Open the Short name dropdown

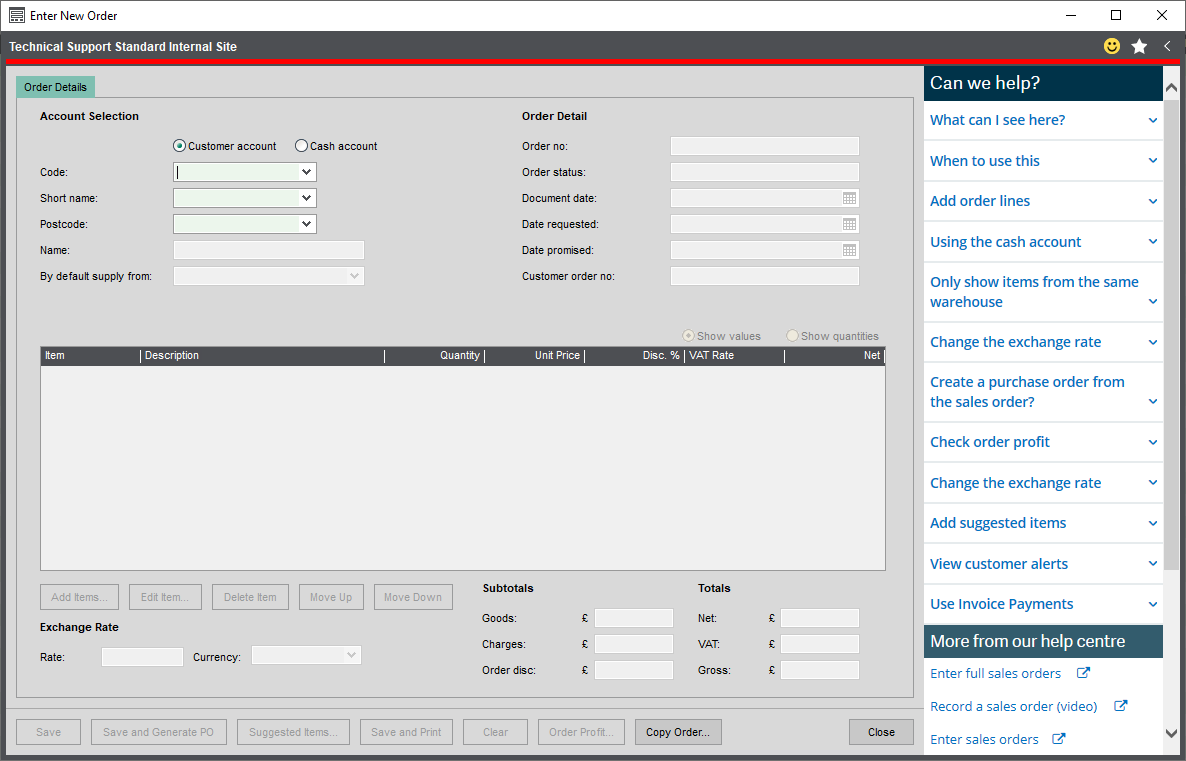pyautogui.click(x=306, y=197)
